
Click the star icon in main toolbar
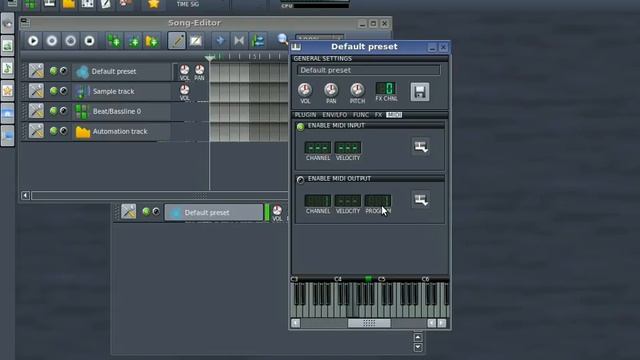[153, 4]
